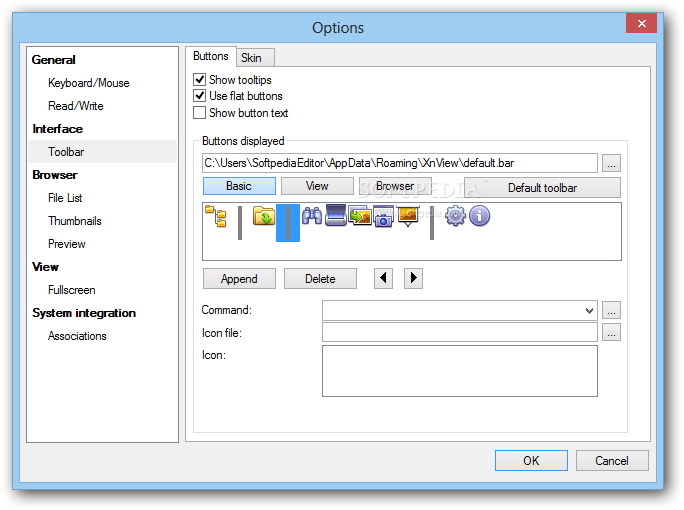Open Read/Write settings
Screen dimensions: 684x510
point(75,106)
